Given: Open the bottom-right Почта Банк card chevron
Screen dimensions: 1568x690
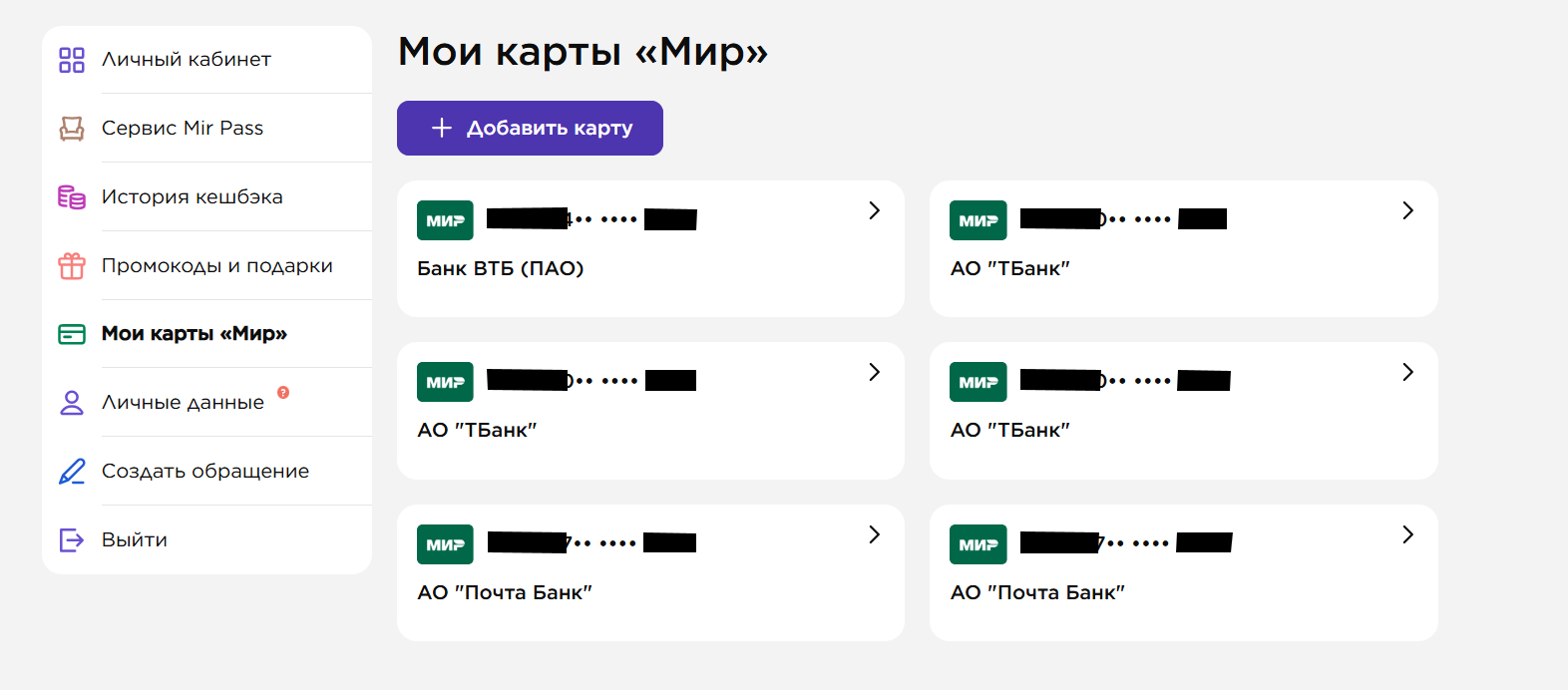Looking at the screenshot, I should tap(1407, 534).
